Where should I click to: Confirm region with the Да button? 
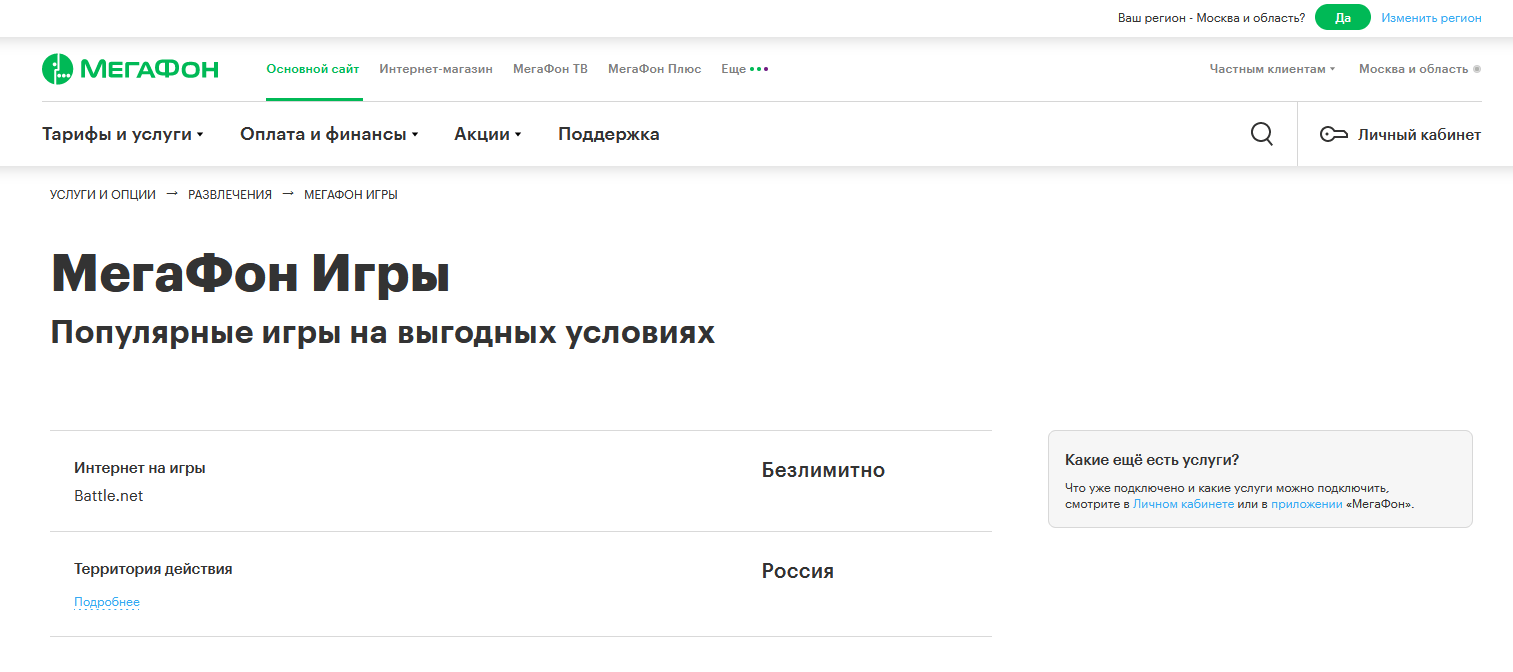(x=1343, y=18)
